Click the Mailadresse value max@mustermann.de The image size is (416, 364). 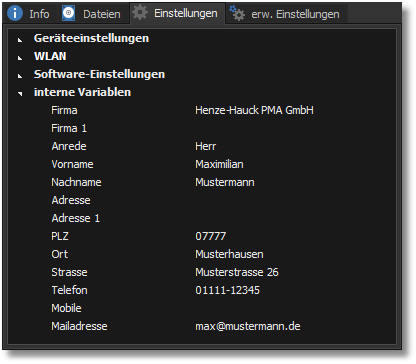[248, 326]
